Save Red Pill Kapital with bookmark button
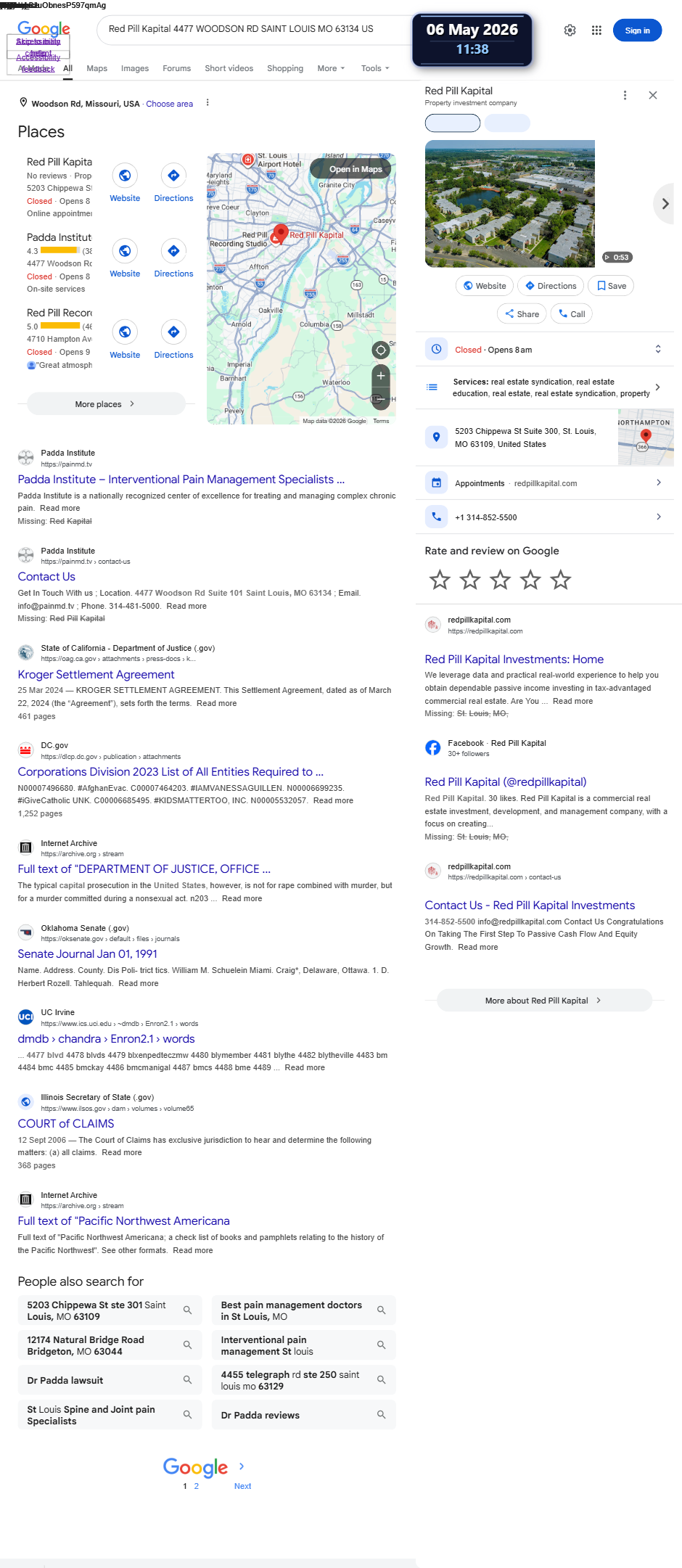This screenshot has width=682, height=1568. click(611, 286)
